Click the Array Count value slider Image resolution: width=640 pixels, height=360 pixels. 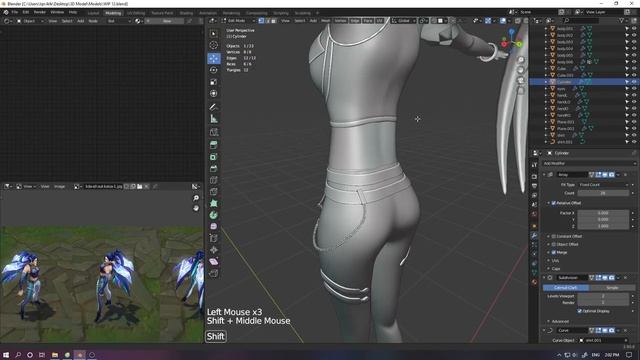[x=603, y=193]
